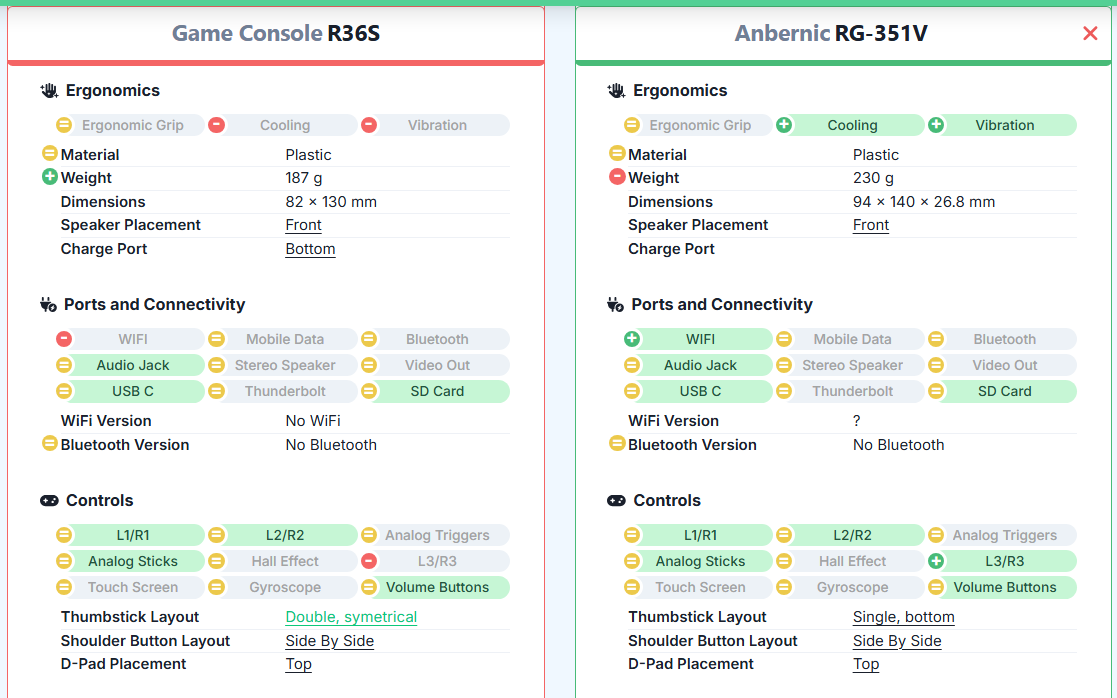Select the R36S Hall Effect feature badge
This screenshot has height=698, width=1117.
[x=285, y=561]
